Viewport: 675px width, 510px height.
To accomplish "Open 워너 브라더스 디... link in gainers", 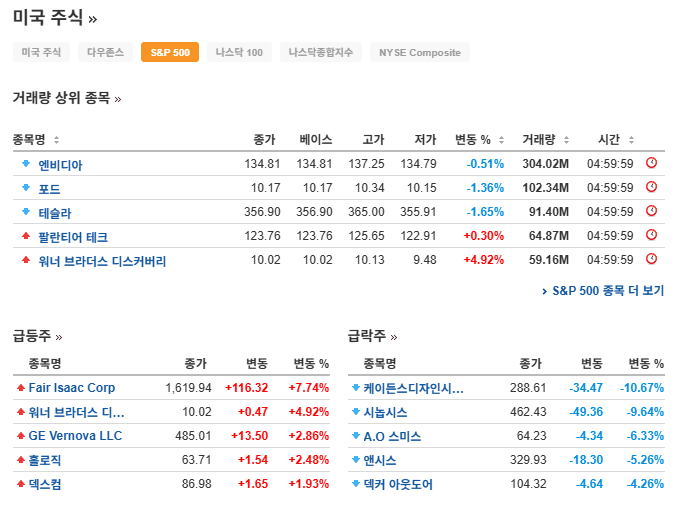I will tap(76, 412).
